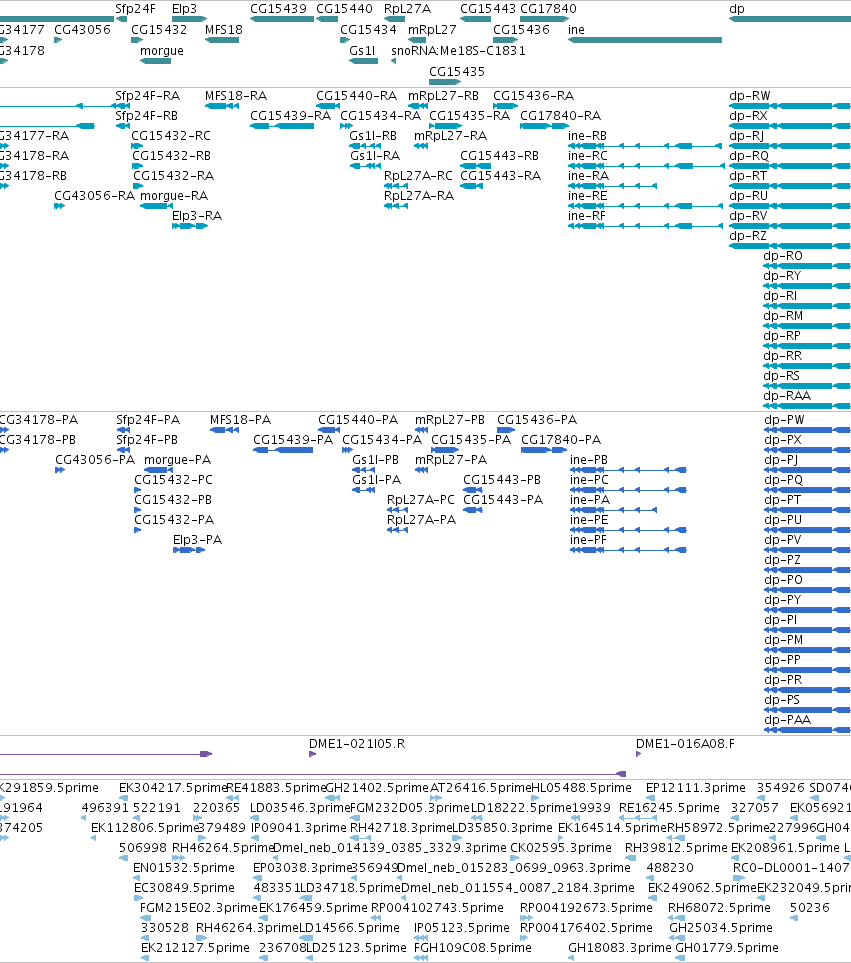Click protein dp-PW

click(784, 420)
